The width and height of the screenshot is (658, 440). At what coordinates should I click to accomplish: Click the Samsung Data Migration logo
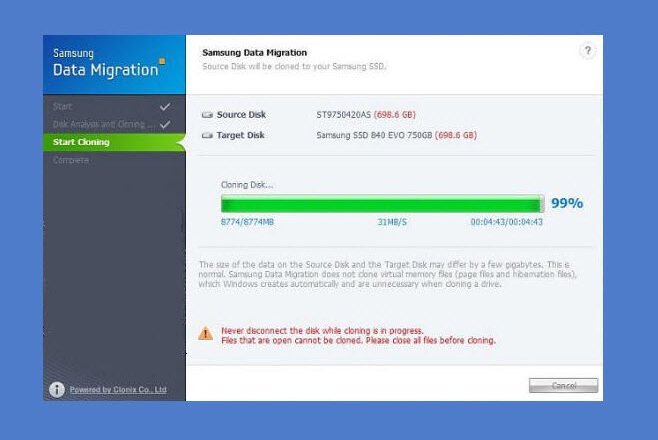pos(109,64)
